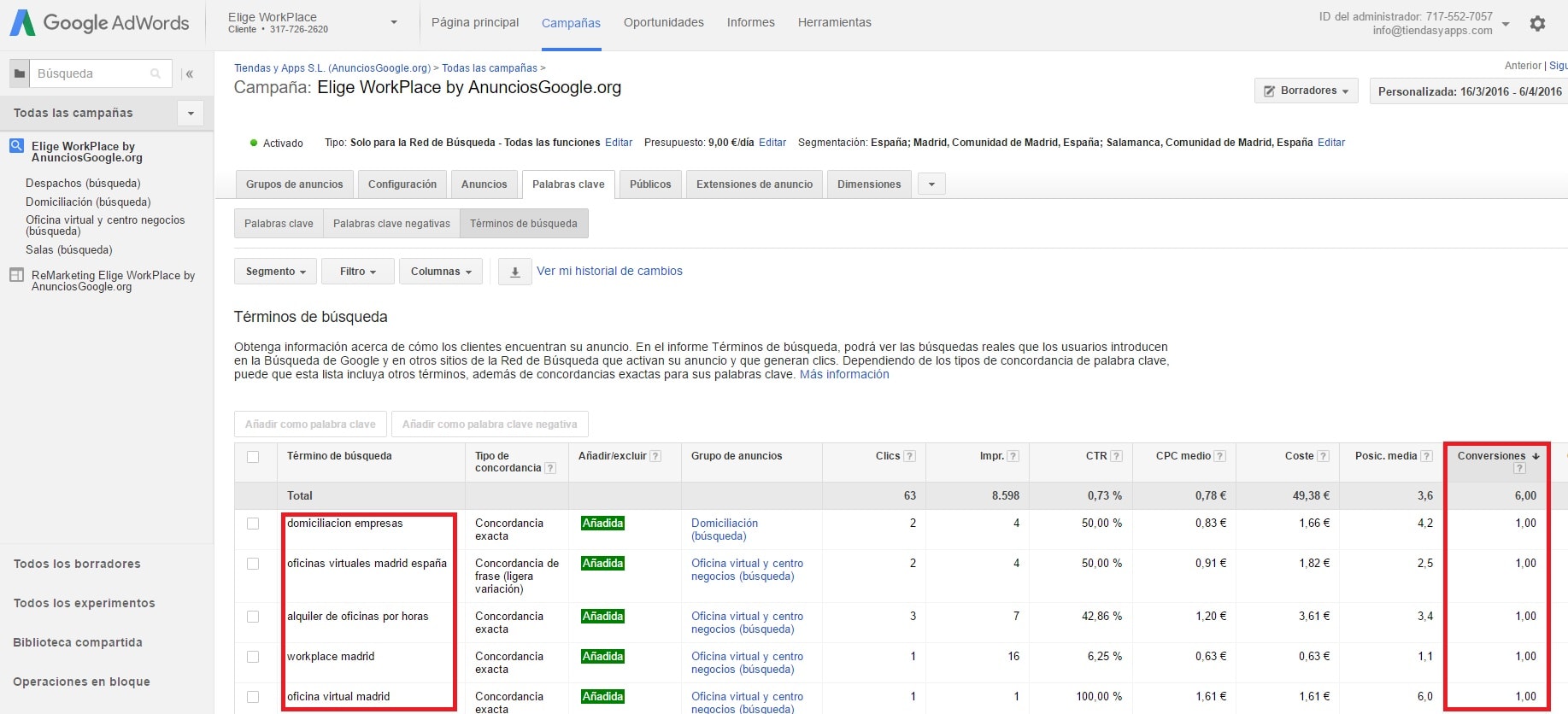
Task: Open the Informes tab
Action: pos(751,22)
